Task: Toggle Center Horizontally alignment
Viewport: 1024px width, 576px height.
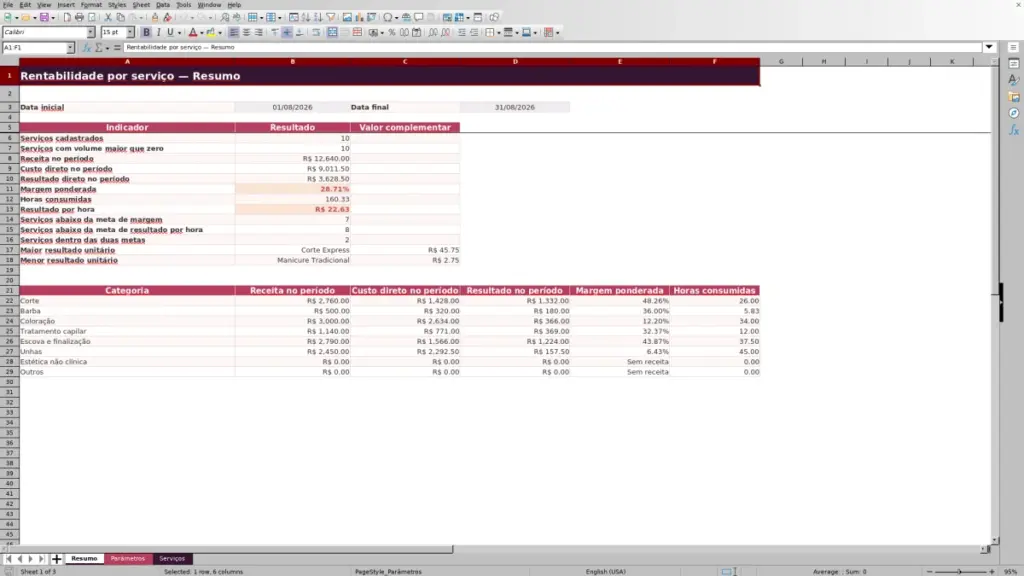Action: (x=246, y=33)
